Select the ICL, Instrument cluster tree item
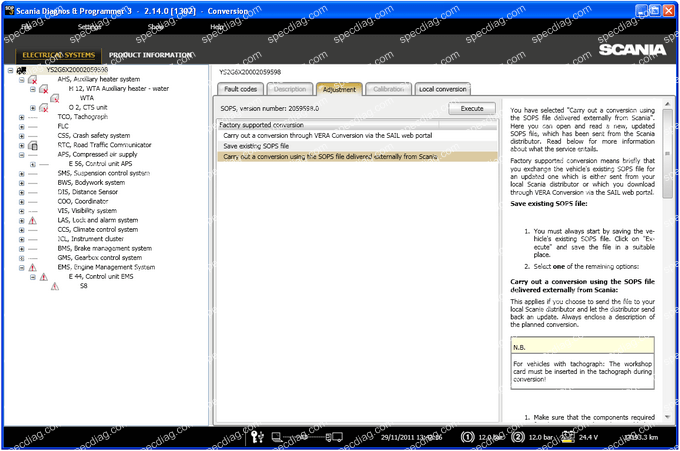The width and height of the screenshot is (680, 451). [x=91, y=239]
